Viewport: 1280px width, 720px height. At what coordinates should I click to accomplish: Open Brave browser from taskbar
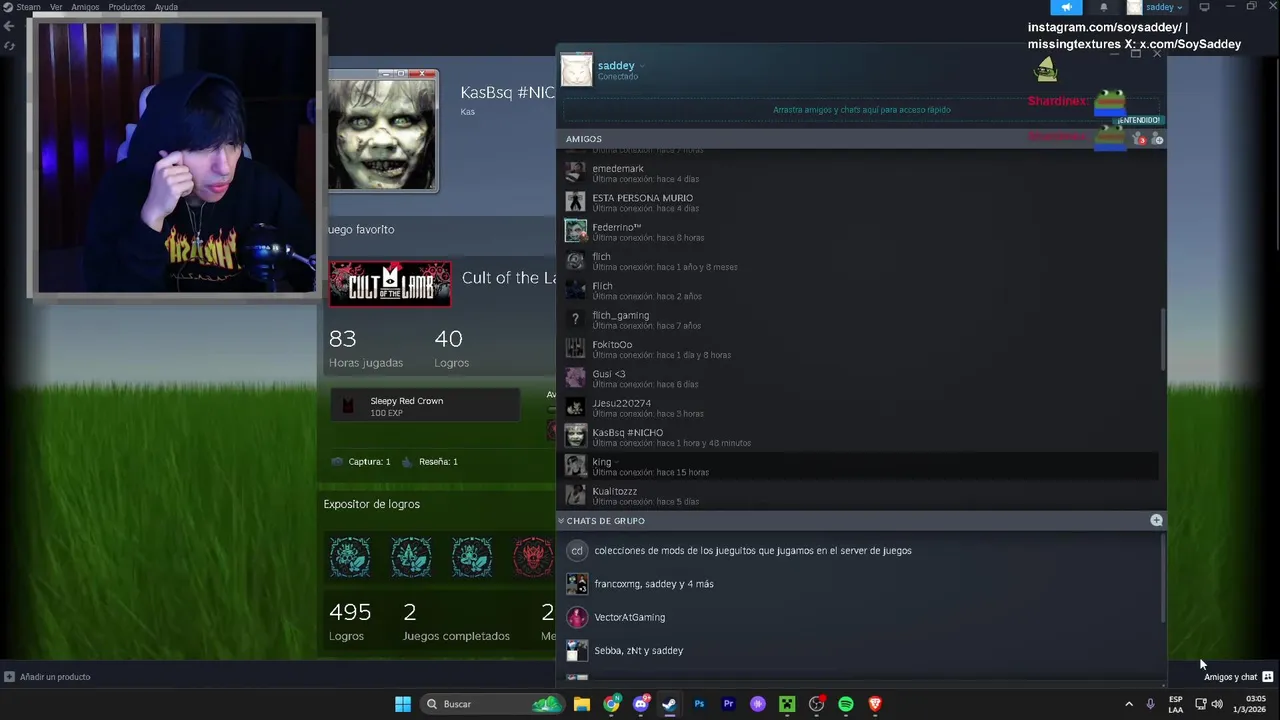click(x=875, y=704)
